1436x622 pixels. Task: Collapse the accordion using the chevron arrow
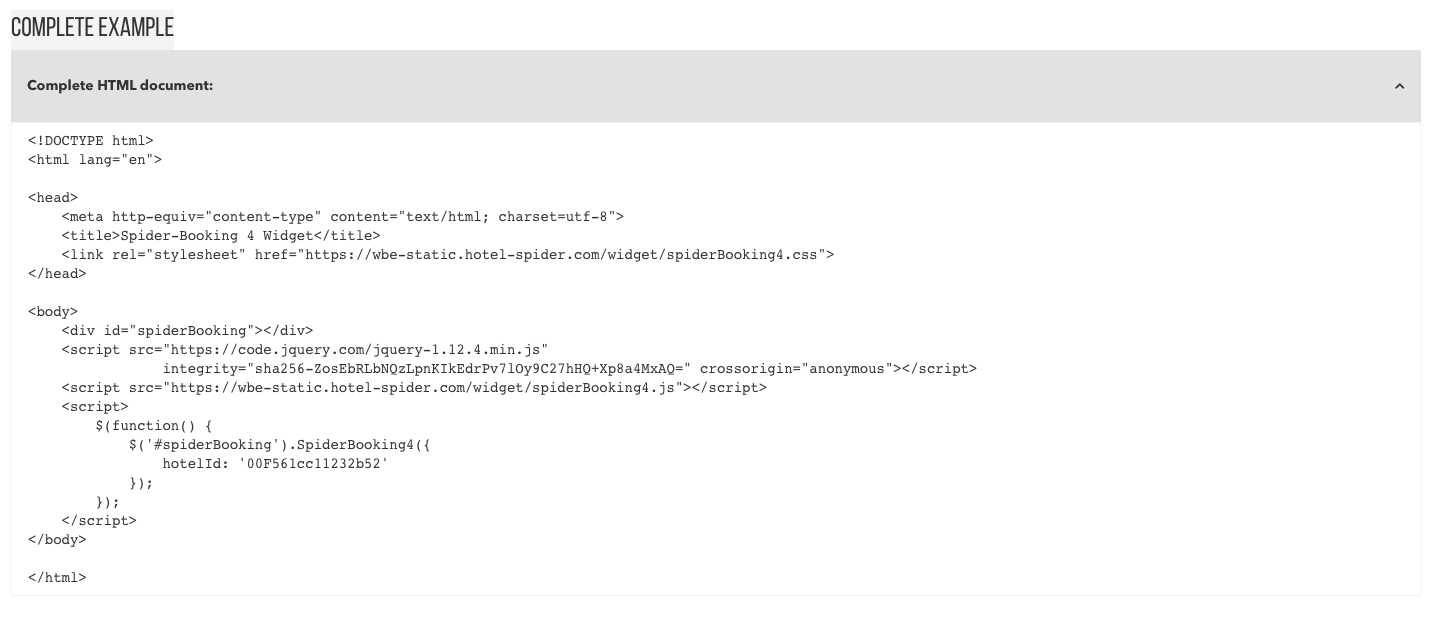tap(1399, 86)
